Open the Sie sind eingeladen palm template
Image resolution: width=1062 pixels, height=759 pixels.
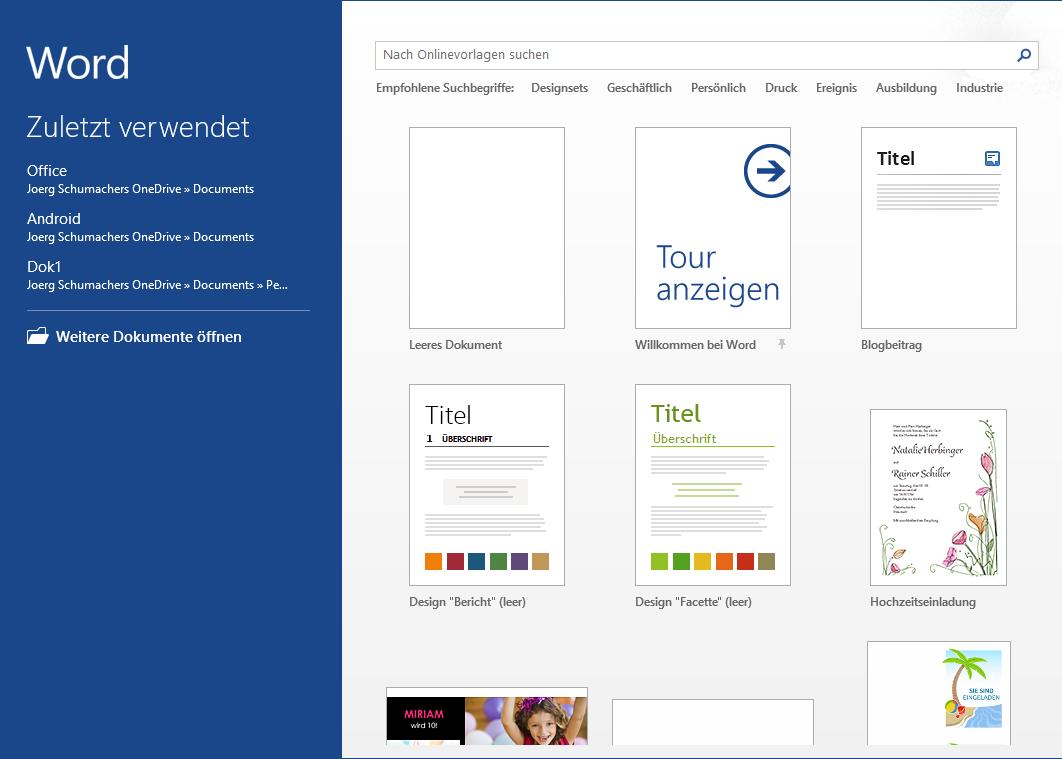pos(939,693)
